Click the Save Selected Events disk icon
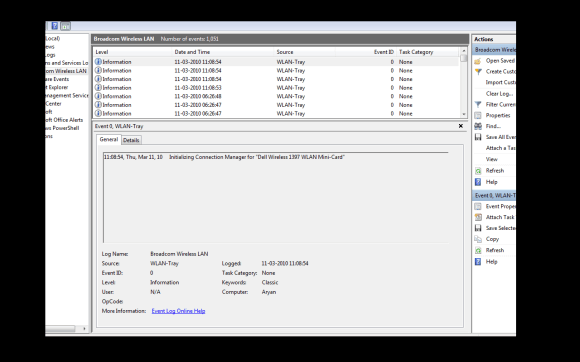580x362 pixels. [478, 228]
